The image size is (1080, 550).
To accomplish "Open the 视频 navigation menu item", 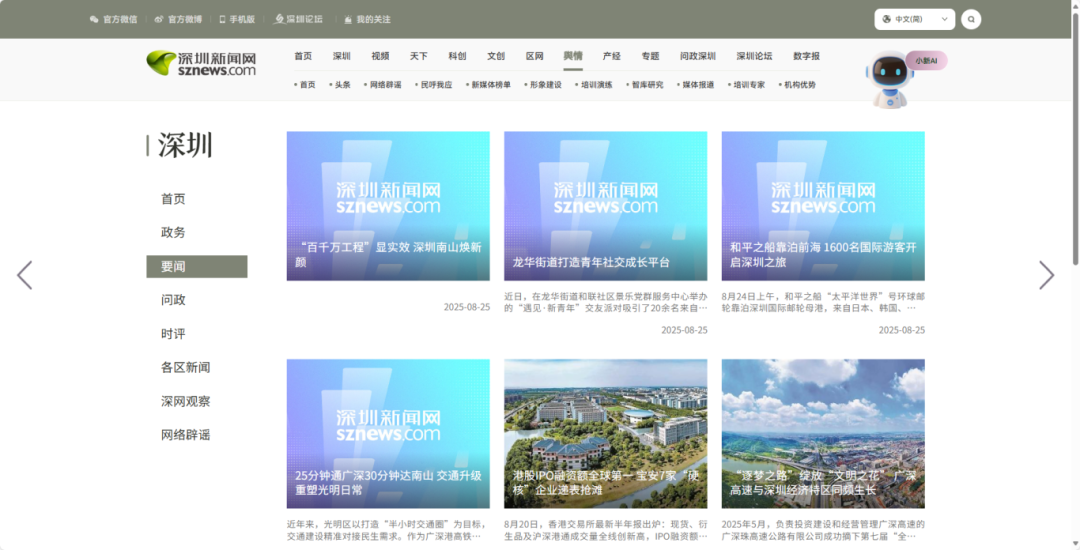I will tap(380, 56).
